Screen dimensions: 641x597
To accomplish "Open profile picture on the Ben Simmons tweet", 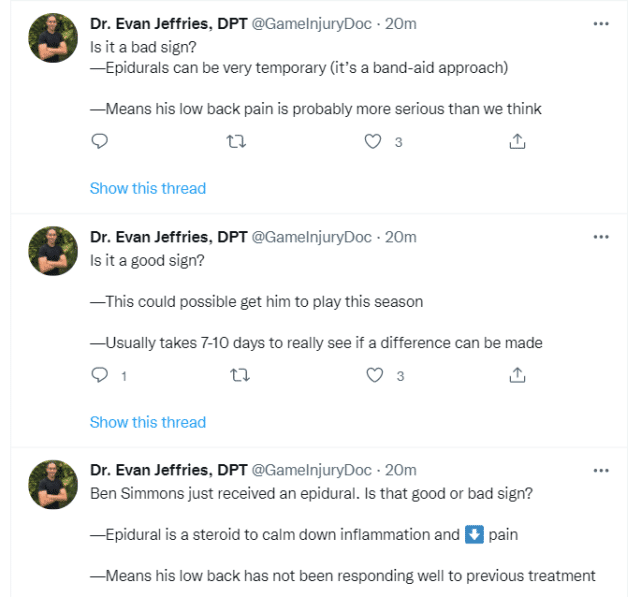I will [x=53, y=485].
